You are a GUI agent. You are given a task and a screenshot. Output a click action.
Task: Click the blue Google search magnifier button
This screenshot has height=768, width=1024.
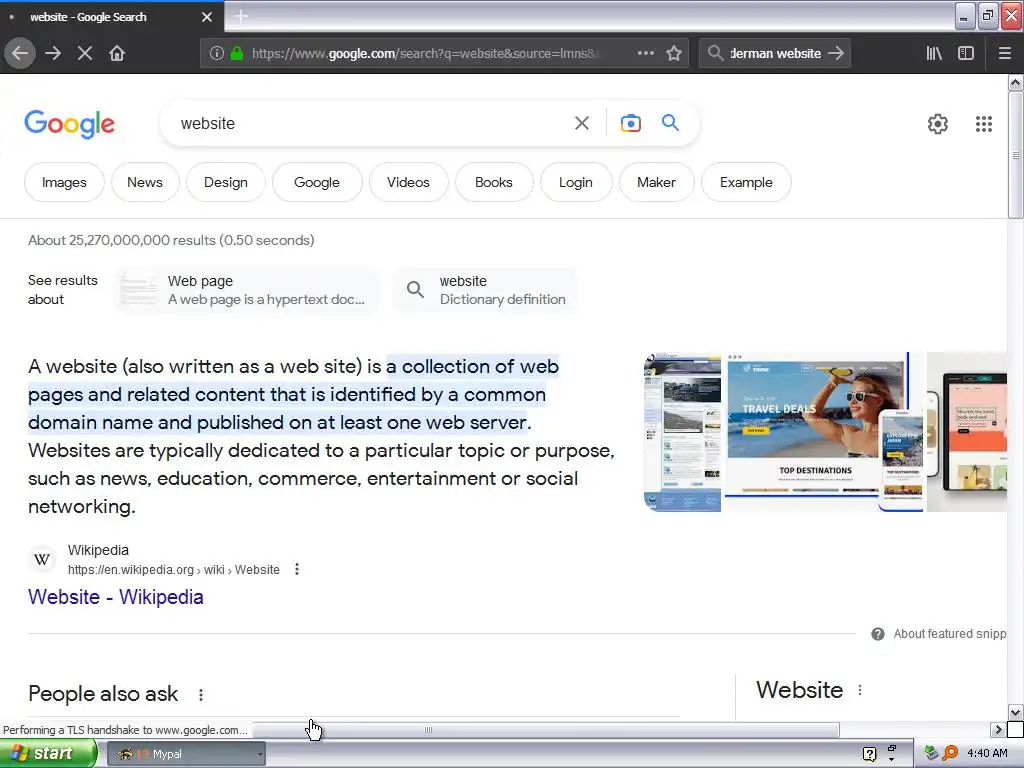click(x=670, y=122)
